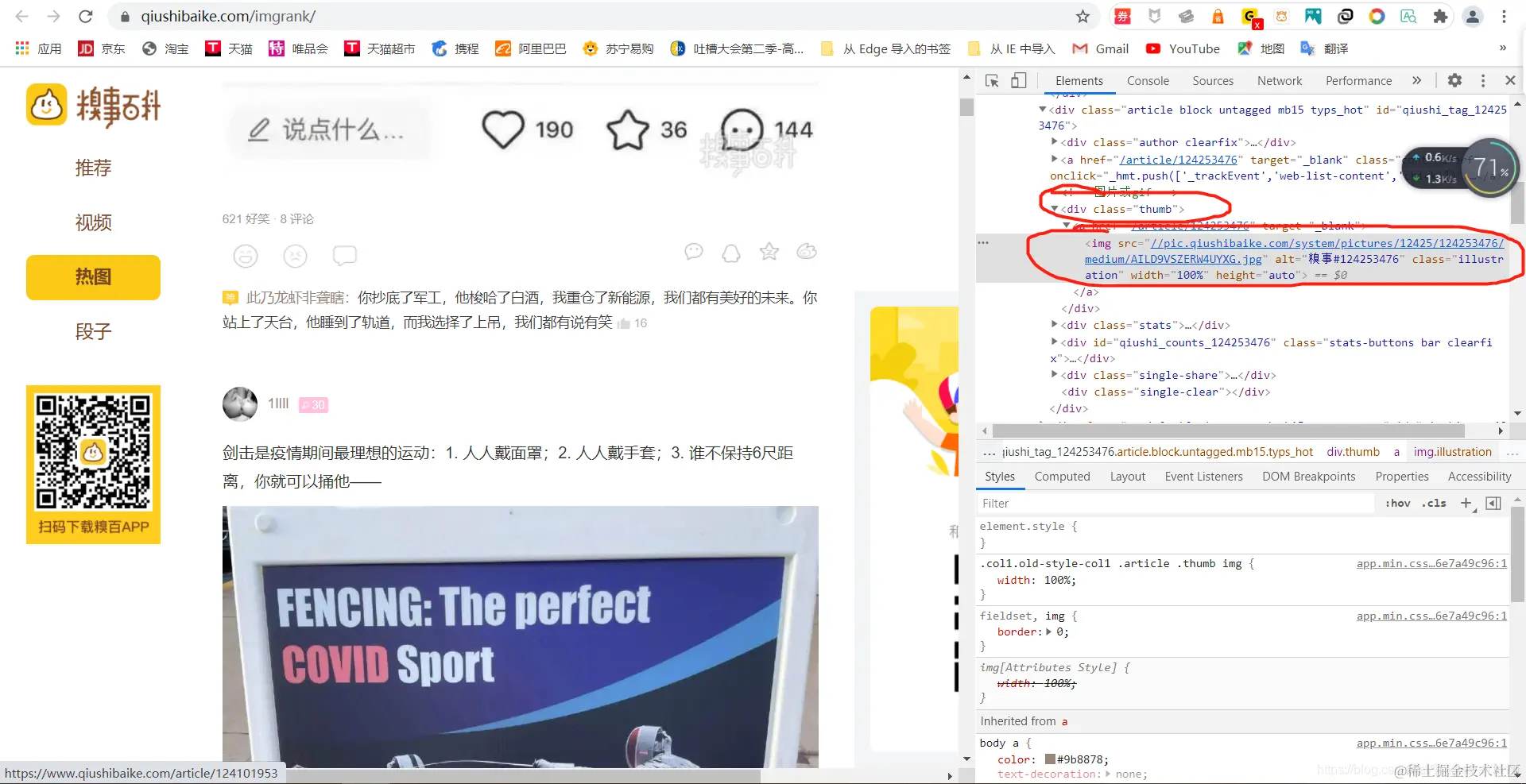Image resolution: width=1526 pixels, height=784 pixels.
Task: Toggle the :hov pseudo-class panel
Action: [1398, 503]
